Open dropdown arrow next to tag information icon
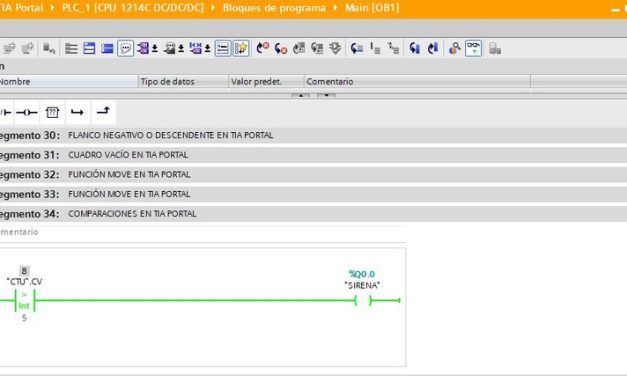 (x=181, y=49)
